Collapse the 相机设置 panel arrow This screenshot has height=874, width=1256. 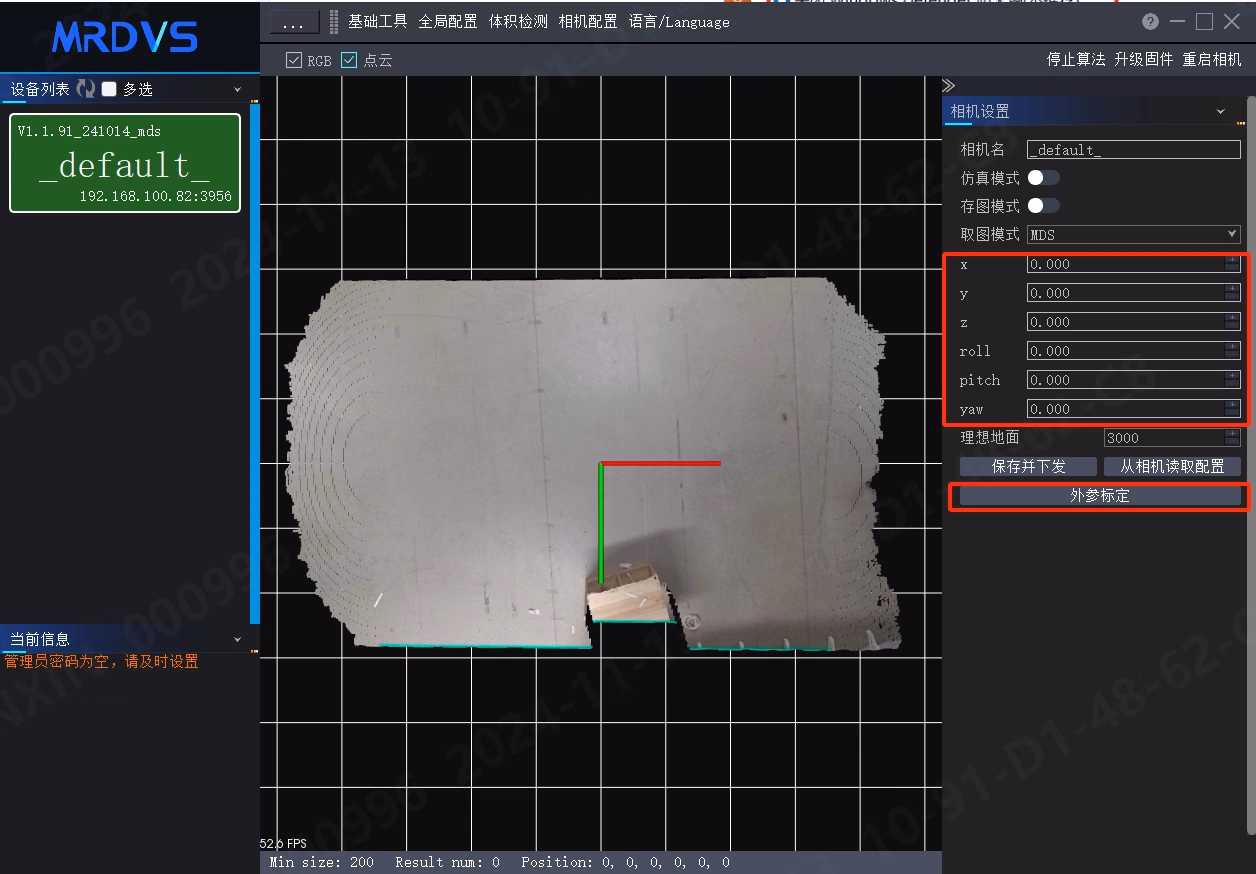[1220, 112]
